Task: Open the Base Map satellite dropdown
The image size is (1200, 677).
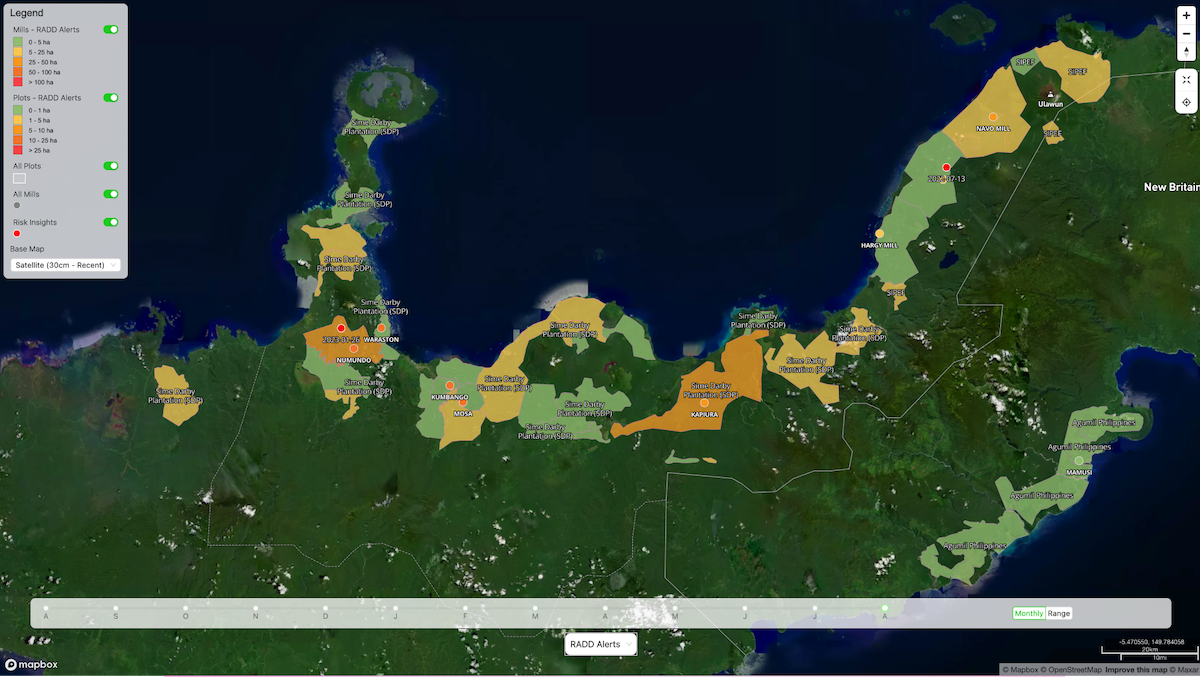Action: [66, 265]
